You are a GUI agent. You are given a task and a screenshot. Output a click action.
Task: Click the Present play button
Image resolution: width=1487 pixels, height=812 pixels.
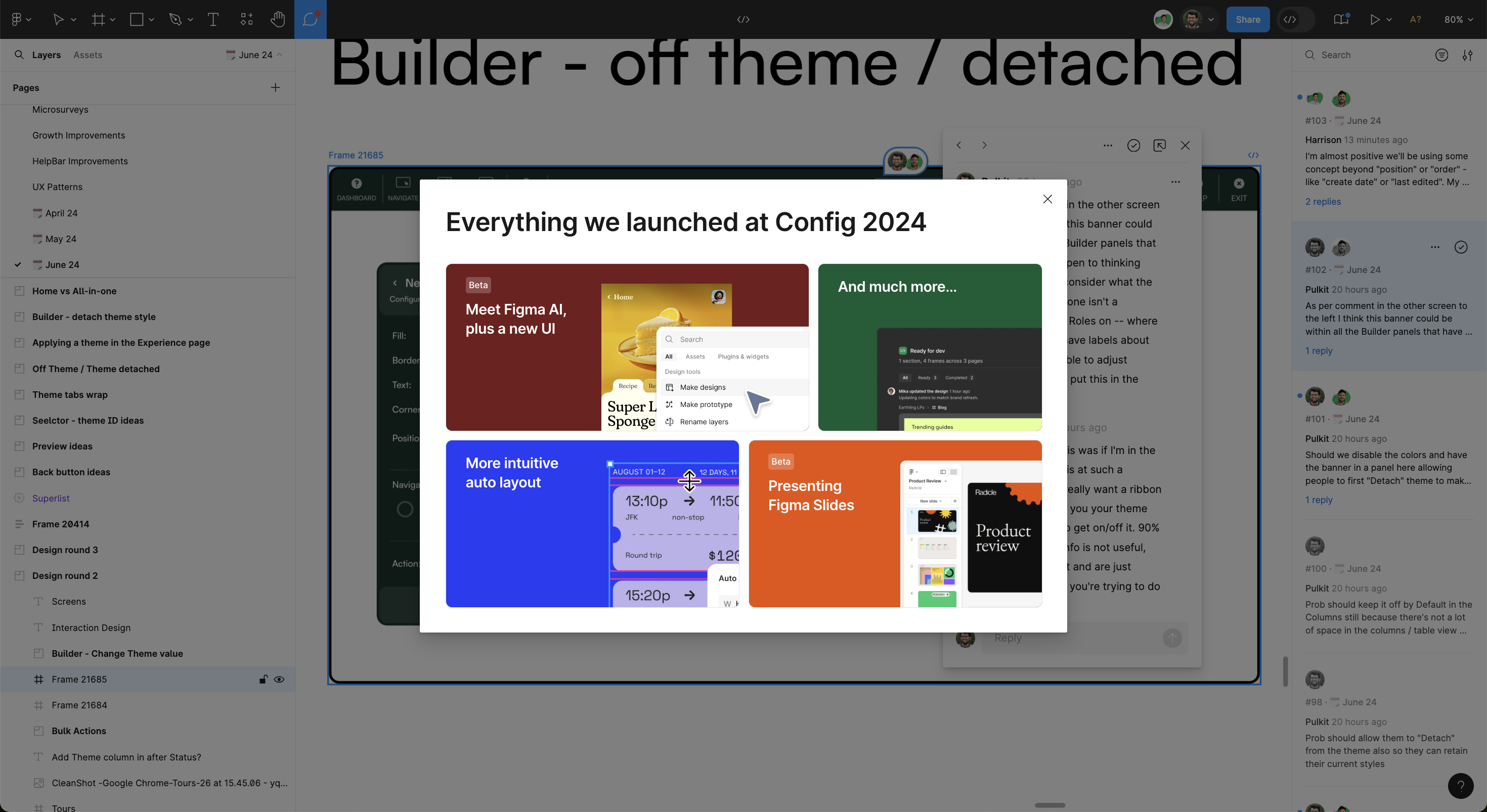pos(1374,19)
